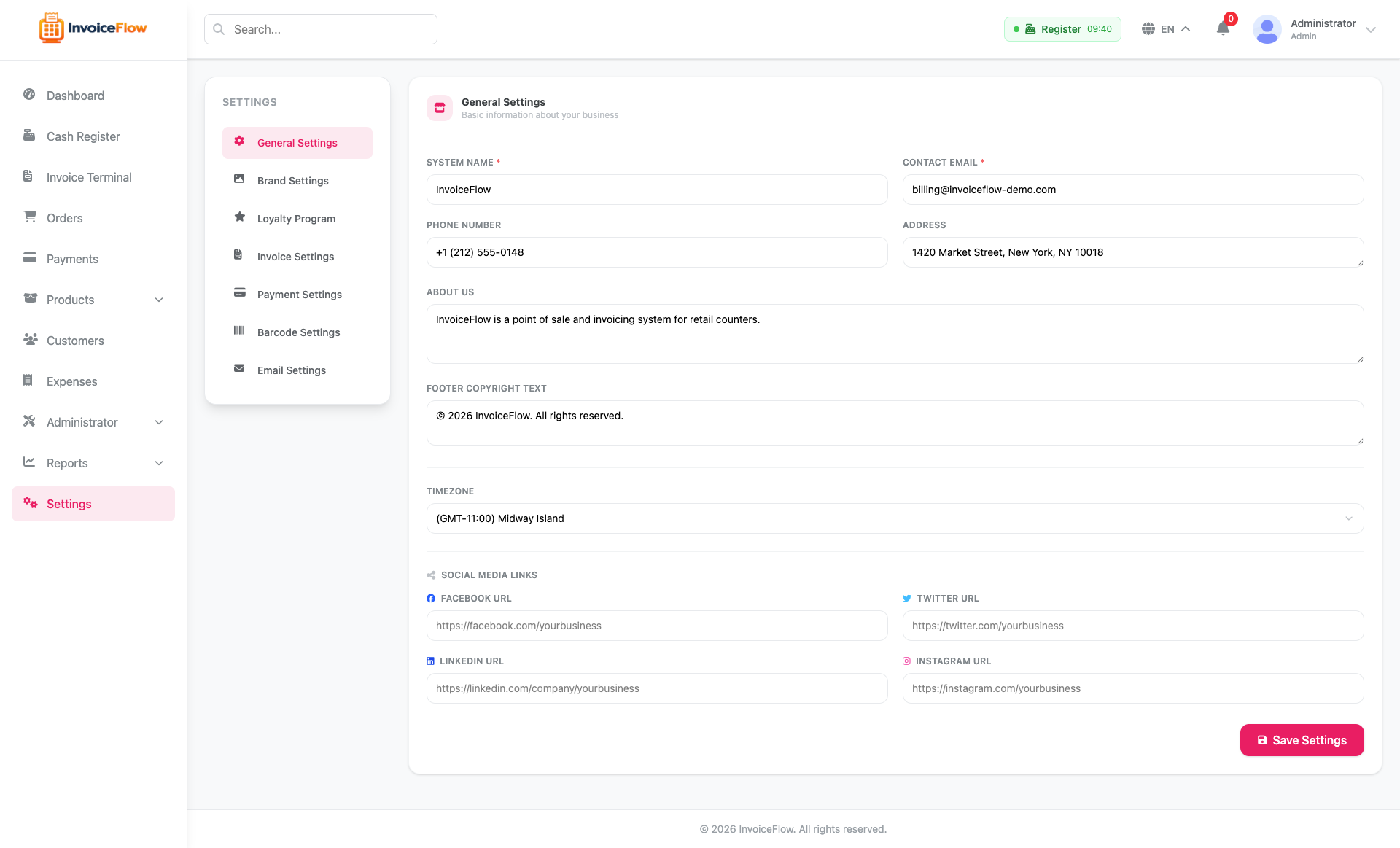Viewport: 1400px width, 848px height.
Task: Click the Save Settings button
Action: [x=1302, y=740]
